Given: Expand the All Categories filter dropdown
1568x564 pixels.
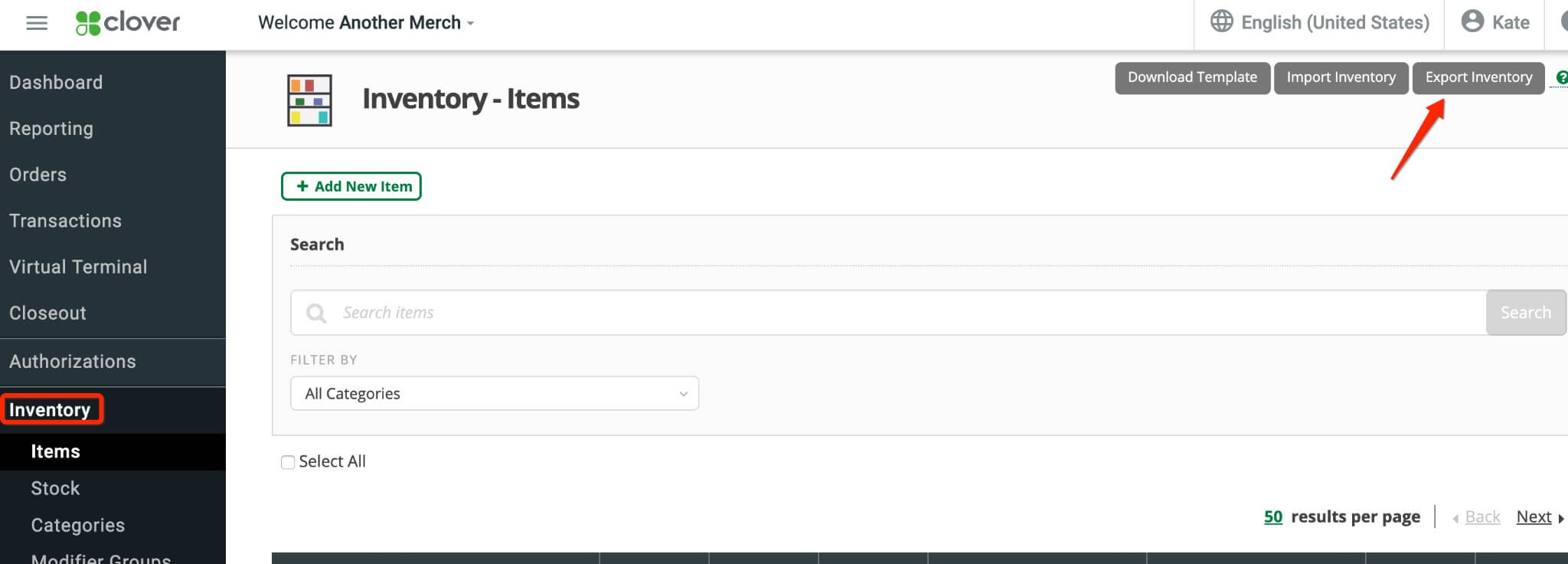Looking at the screenshot, I should click(x=494, y=393).
